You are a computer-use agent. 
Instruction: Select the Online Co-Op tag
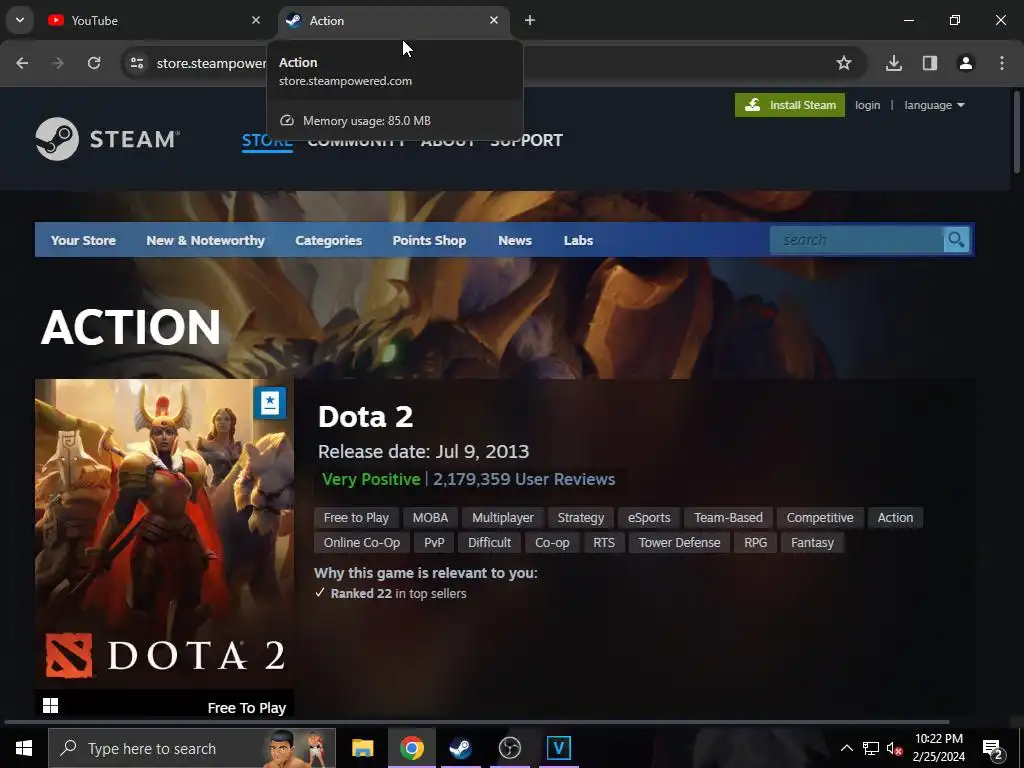tap(362, 543)
